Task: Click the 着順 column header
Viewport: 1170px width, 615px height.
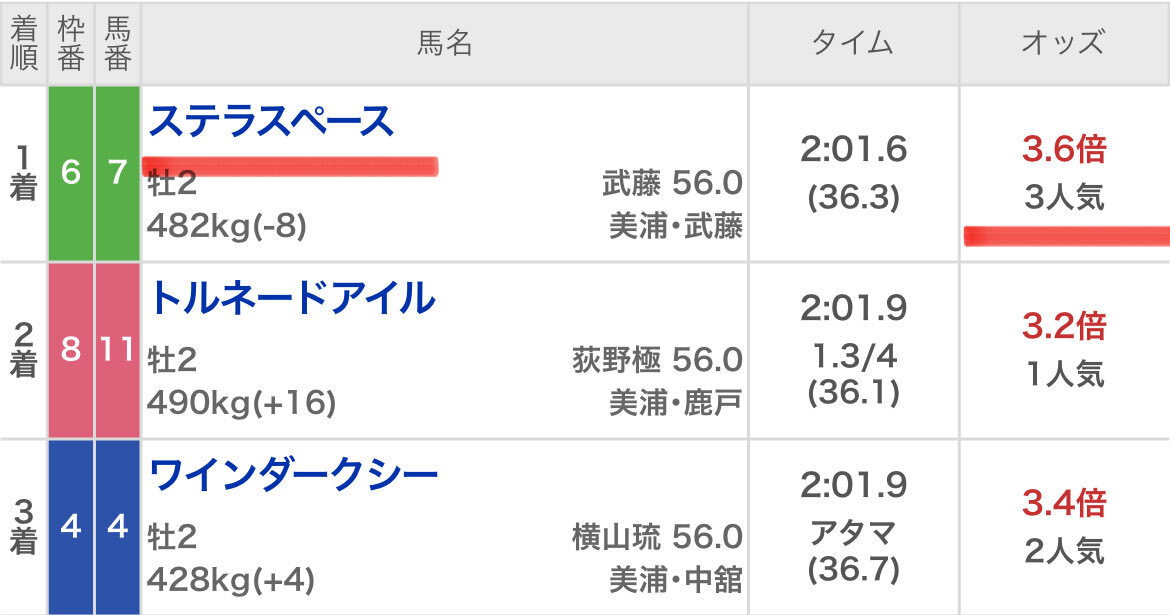Action: [x=23, y=43]
